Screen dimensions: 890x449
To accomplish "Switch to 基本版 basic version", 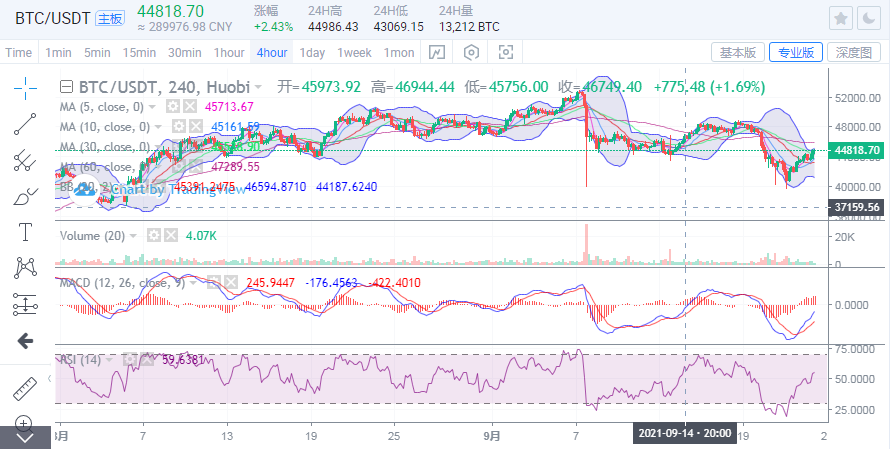I will coord(739,52).
